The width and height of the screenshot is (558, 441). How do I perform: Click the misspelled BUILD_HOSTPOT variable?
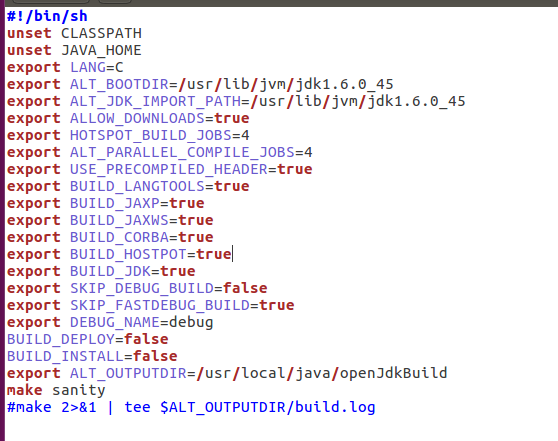(128, 254)
